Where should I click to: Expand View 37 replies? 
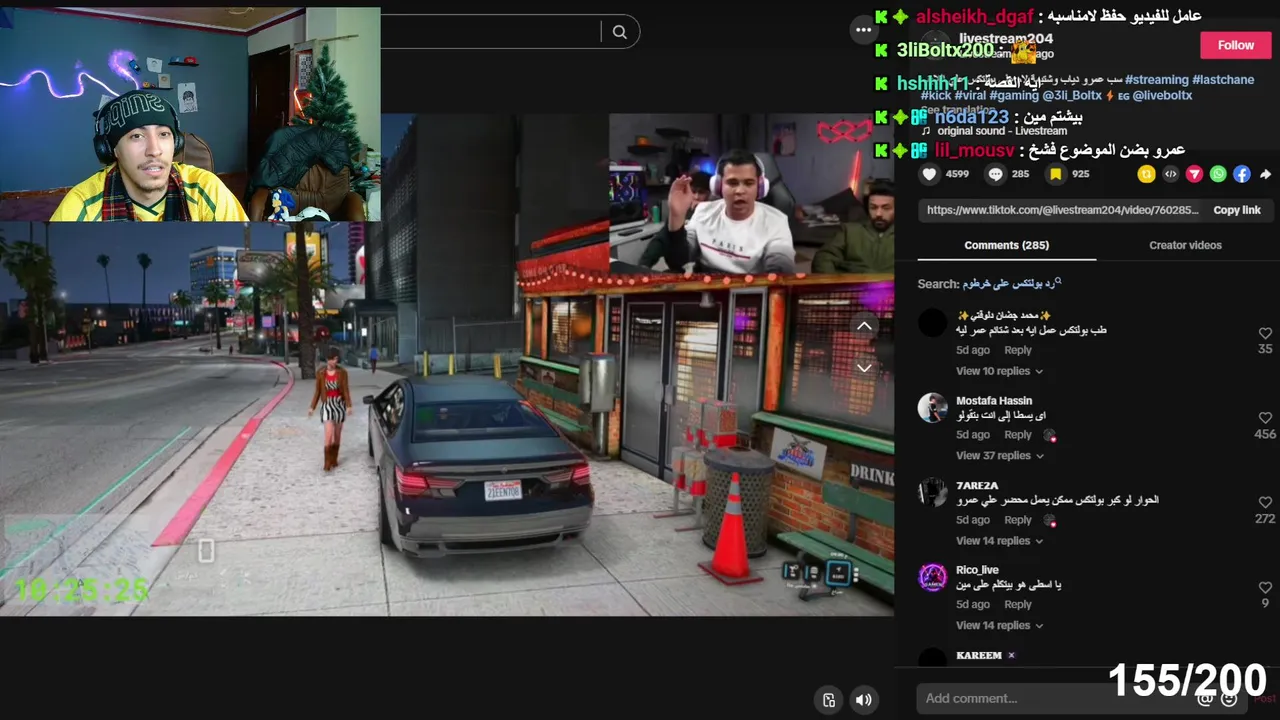coord(999,455)
